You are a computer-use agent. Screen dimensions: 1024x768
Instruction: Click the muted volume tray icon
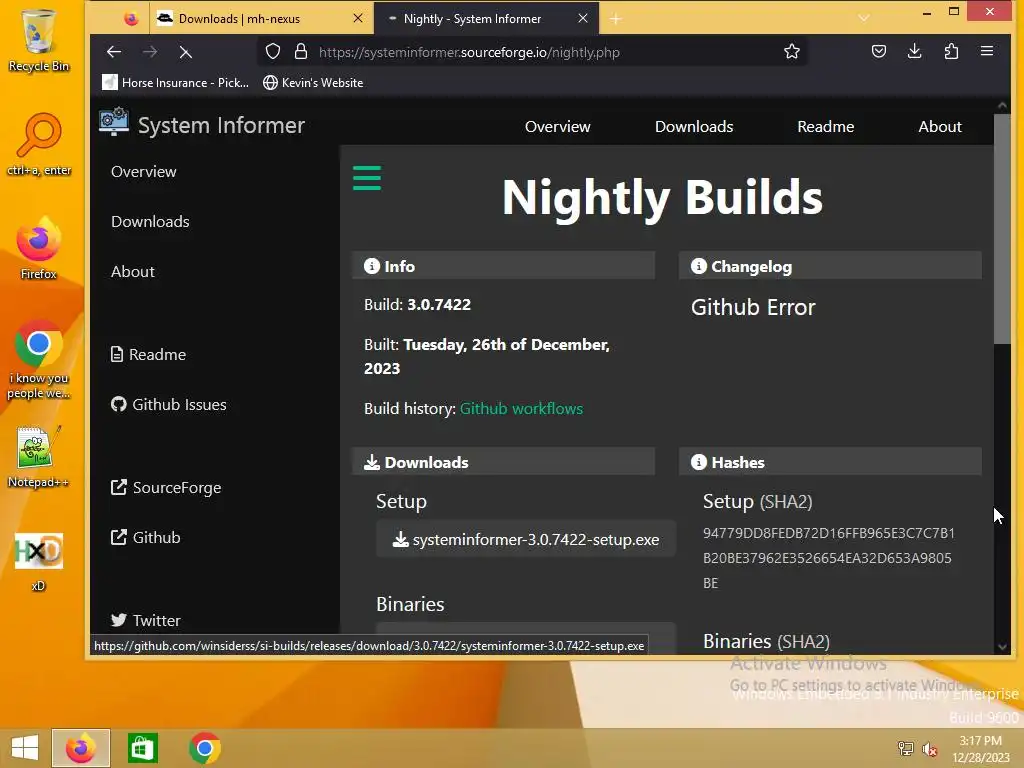(x=930, y=749)
